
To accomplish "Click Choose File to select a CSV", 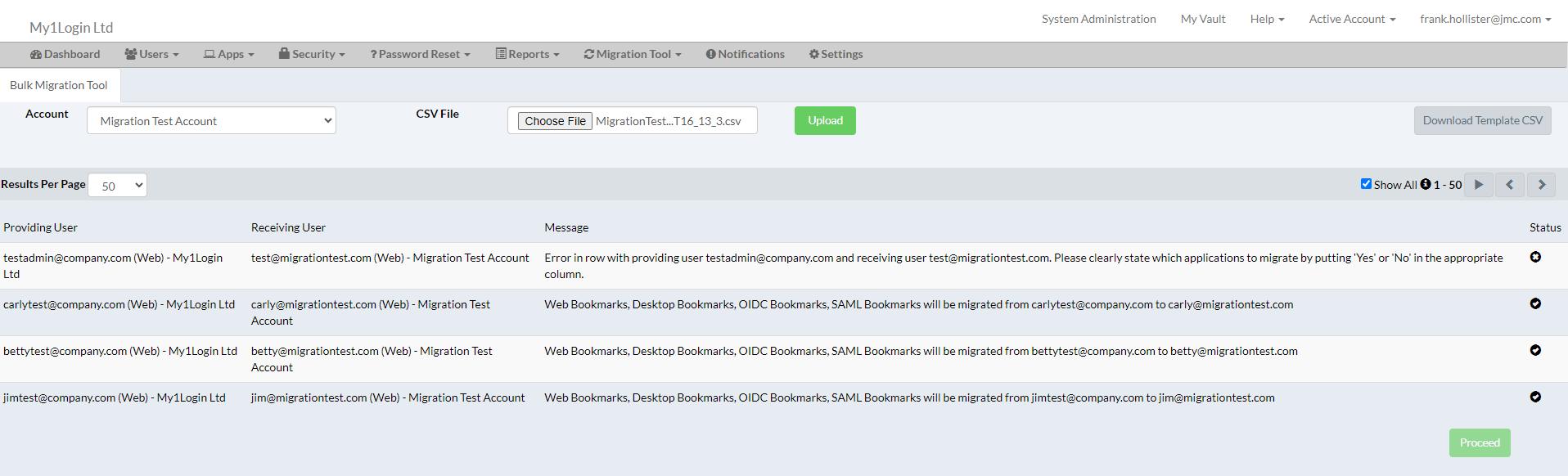I will click(555, 121).
